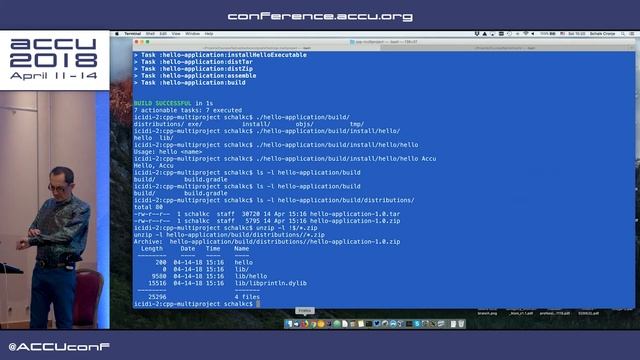
Task: Click the 'Archive:' path line
Action: click(x=267, y=242)
